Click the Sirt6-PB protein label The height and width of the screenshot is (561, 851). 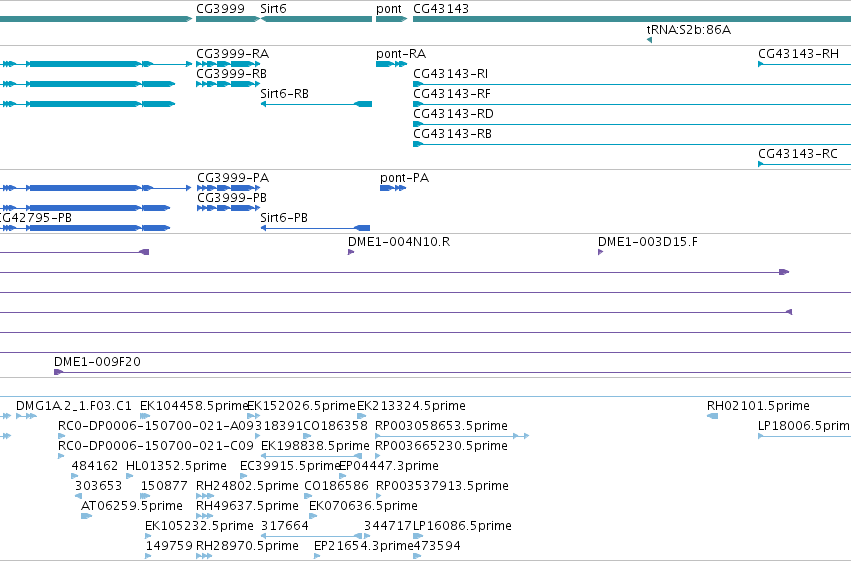tap(284, 218)
